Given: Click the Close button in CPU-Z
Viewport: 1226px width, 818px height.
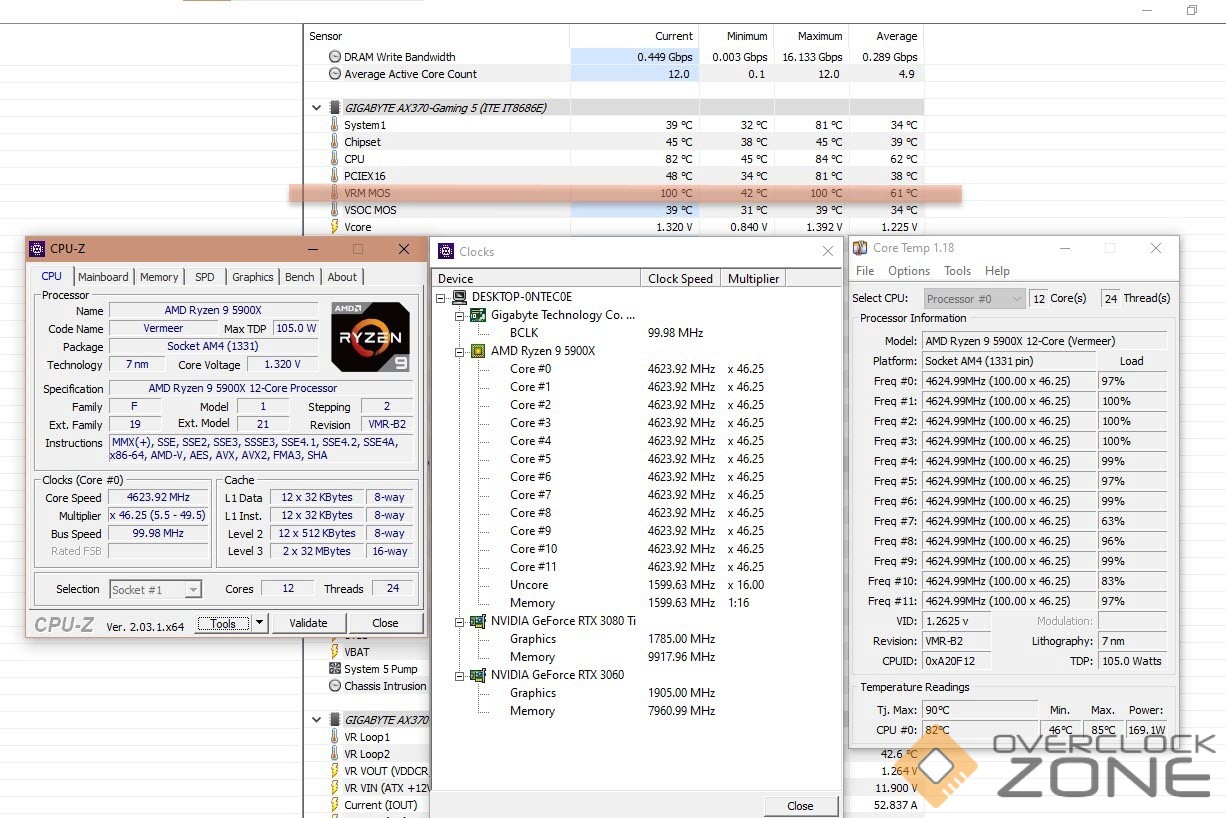Looking at the screenshot, I should click(385, 623).
